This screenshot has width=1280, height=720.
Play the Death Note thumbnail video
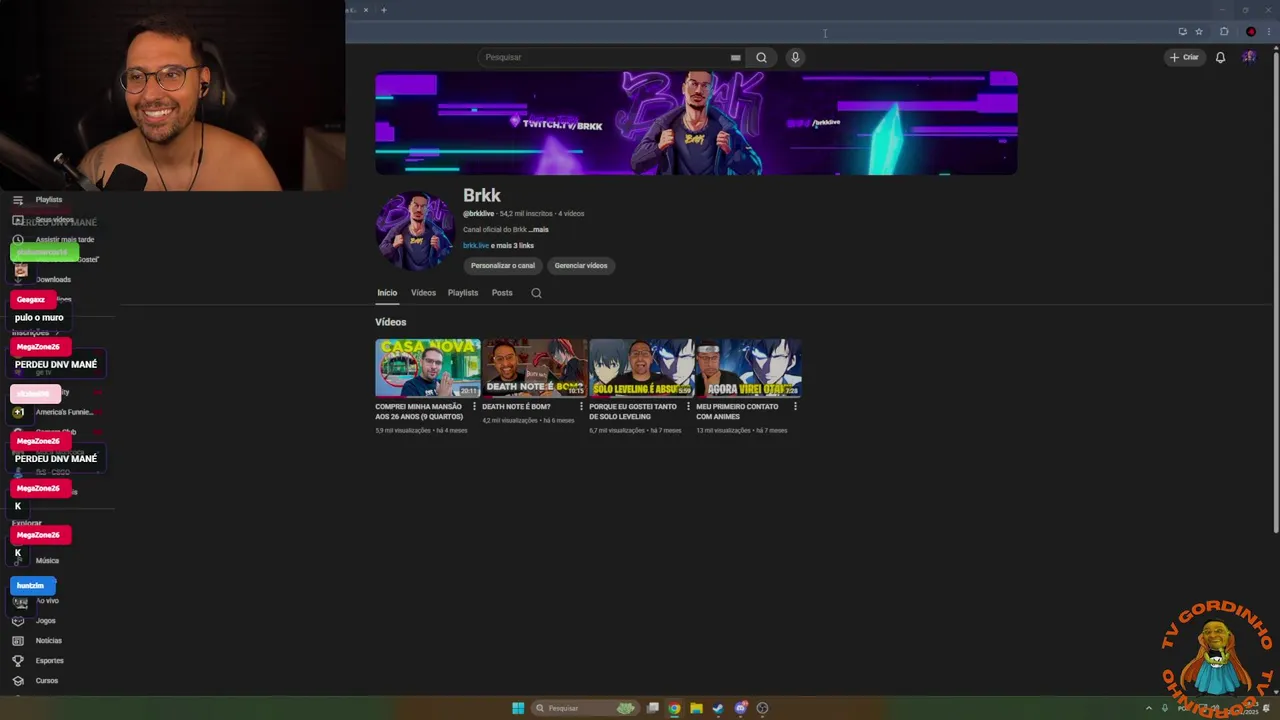click(535, 368)
